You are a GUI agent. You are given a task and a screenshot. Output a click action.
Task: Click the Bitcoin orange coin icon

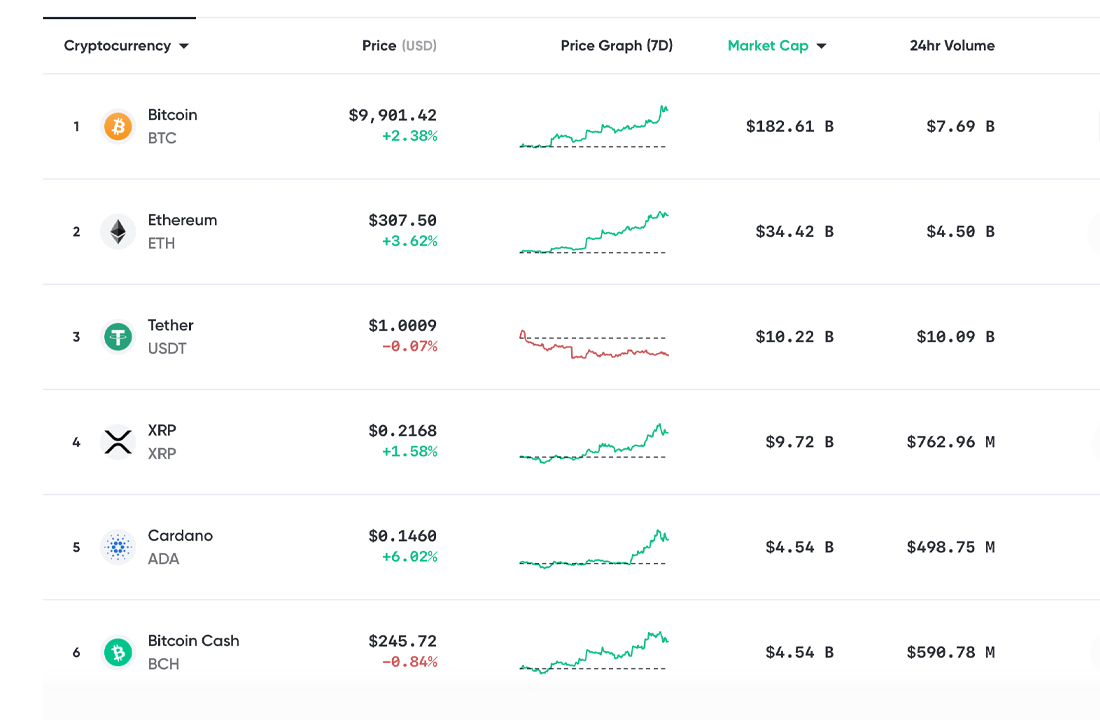pos(118,127)
